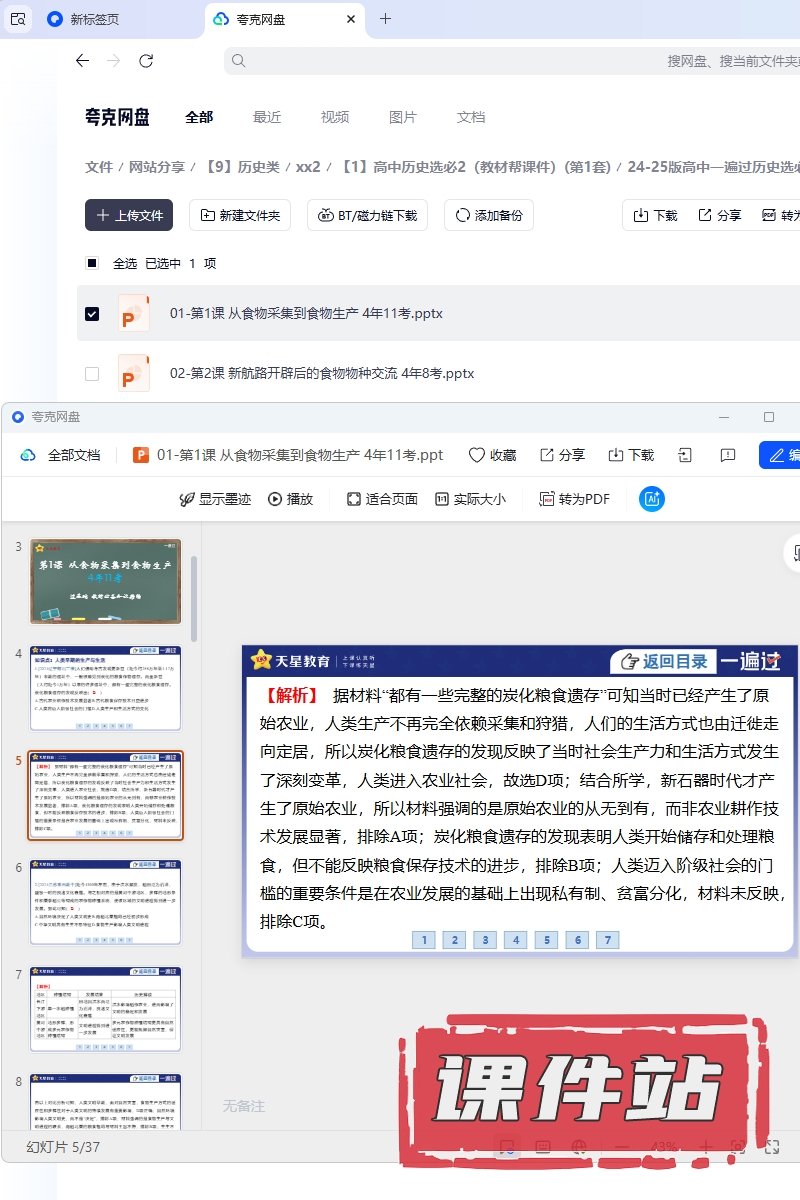
Task: Click page 4 button on slide
Action: click(515, 940)
